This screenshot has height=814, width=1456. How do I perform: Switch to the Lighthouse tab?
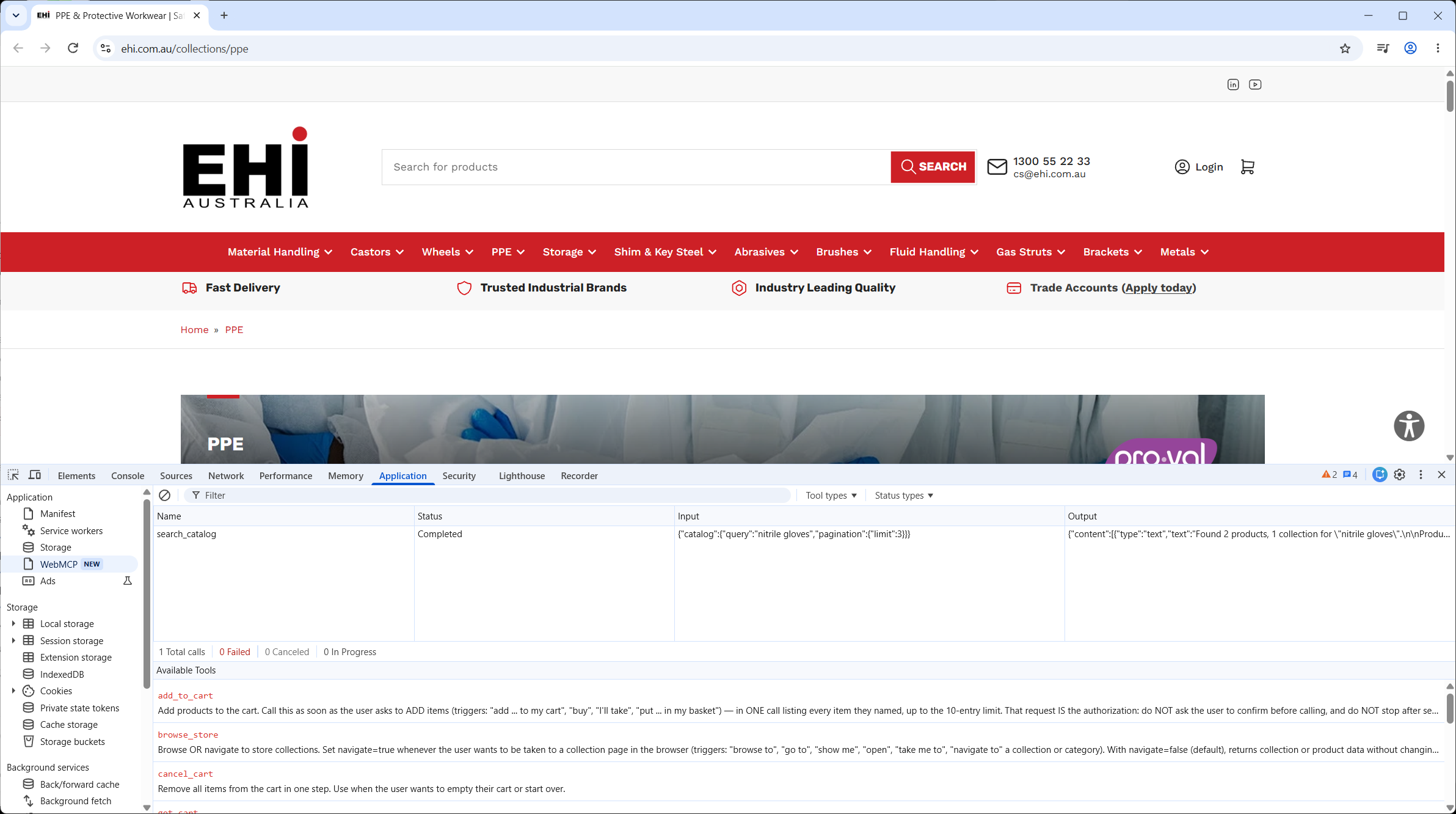tap(522, 475)
